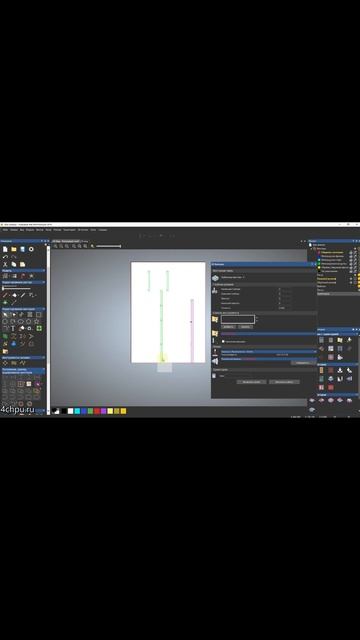Toggle the checkbox in the toolpath dialog
The width and height of the screenshot is (360, 640).
223,341
